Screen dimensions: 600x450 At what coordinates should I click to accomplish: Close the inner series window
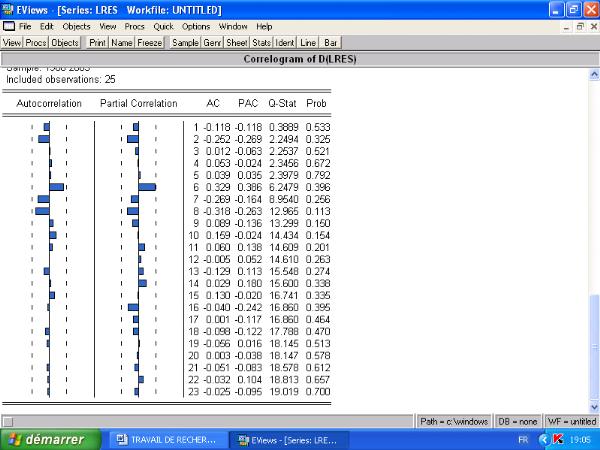tap(593, 27)
